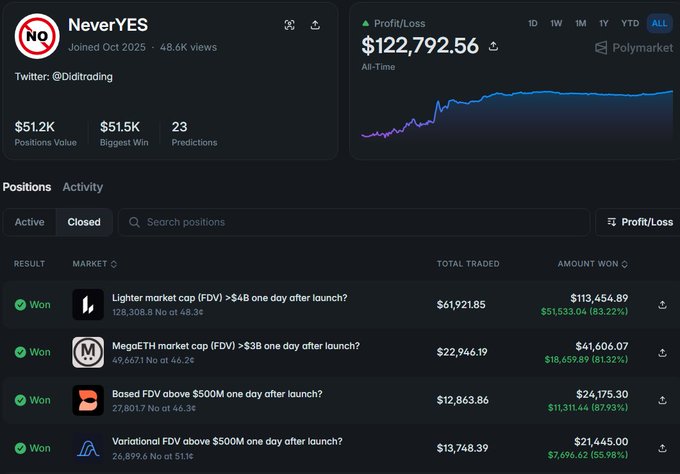Viewport: 680px width, 474px height.
Task: Click the $51,533.04 (83.22%) gain
Action: point(584,311)
